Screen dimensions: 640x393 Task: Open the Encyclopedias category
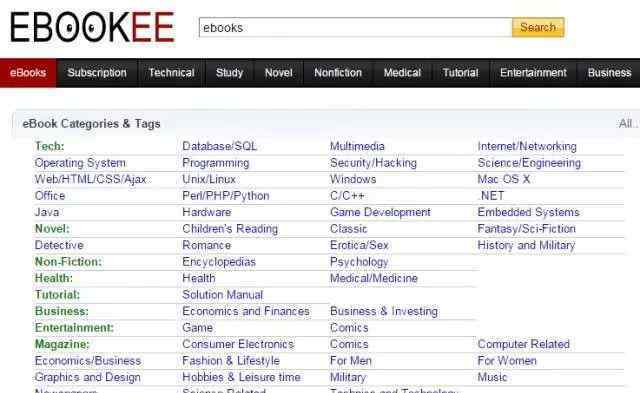pos(219,262)
